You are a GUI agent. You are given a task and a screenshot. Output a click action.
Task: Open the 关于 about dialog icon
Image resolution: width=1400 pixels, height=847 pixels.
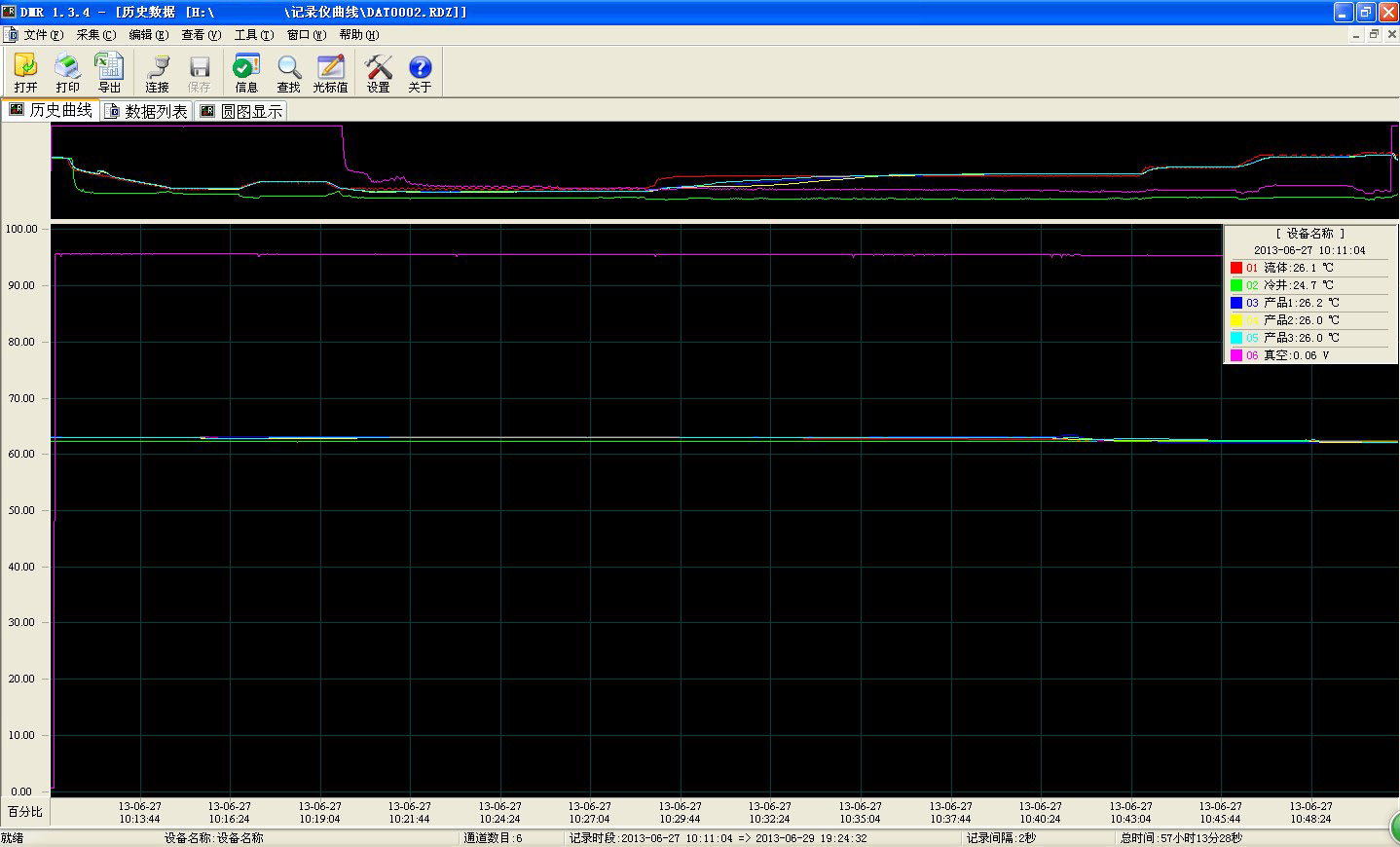(420, 73)
